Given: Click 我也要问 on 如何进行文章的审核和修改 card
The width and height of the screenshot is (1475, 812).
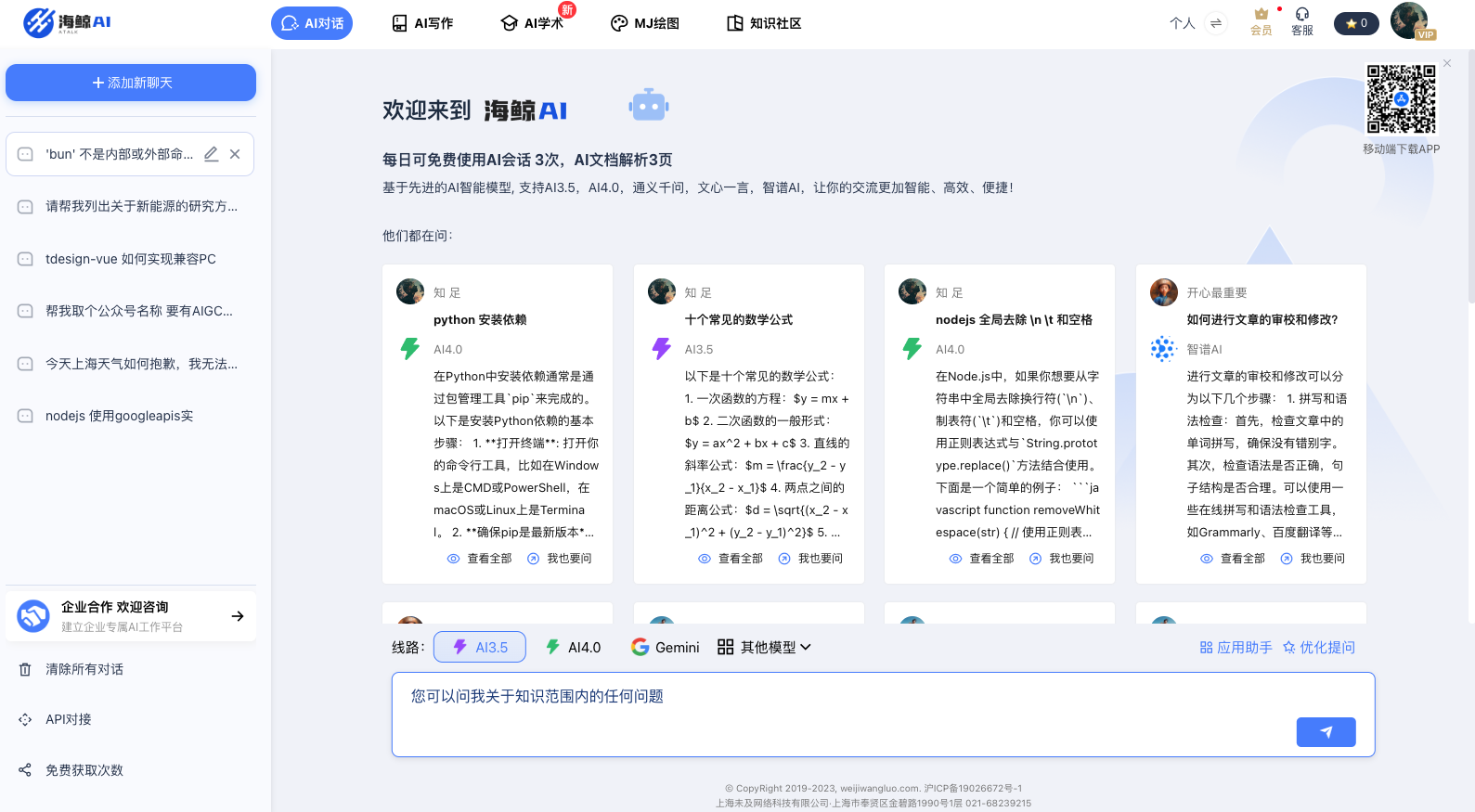Looking at the screenshot, I should [x=1313, y=559].
